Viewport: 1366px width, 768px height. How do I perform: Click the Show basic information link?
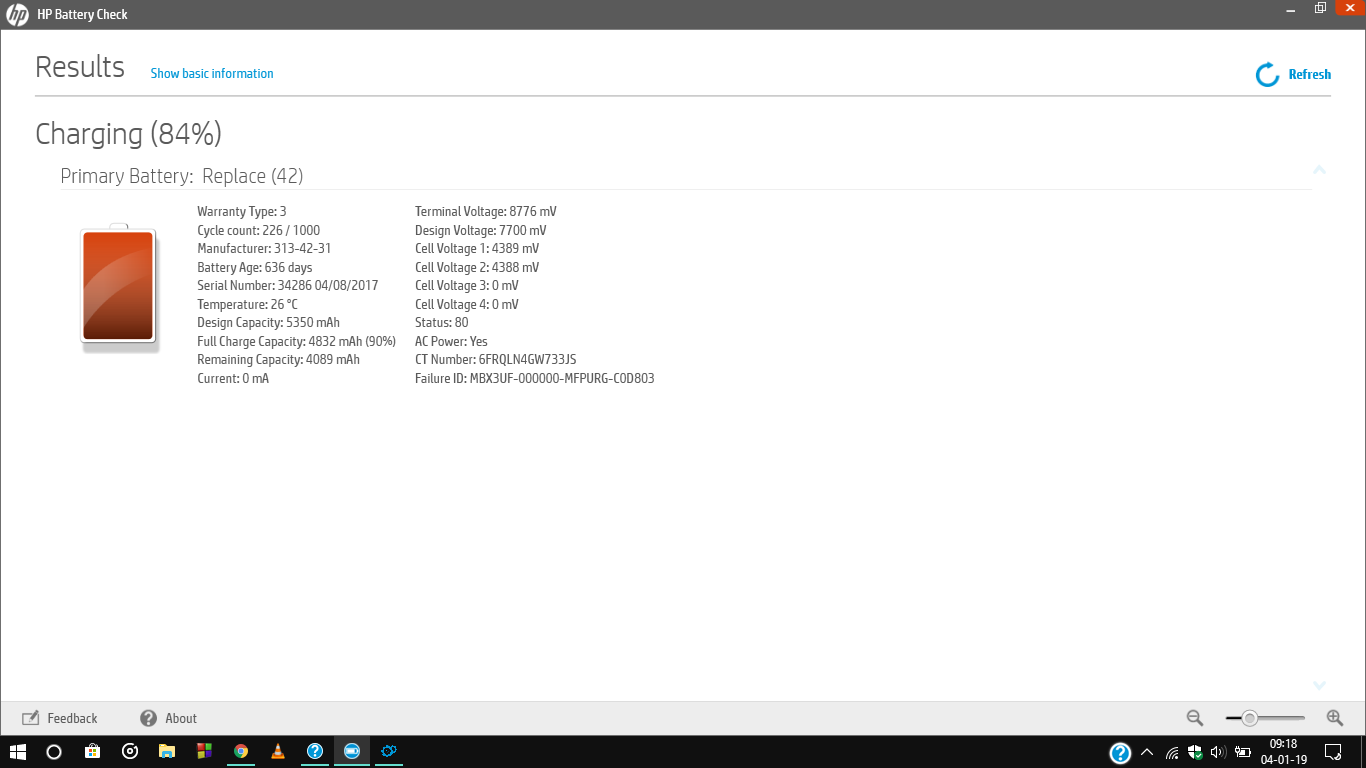[211, 73]
